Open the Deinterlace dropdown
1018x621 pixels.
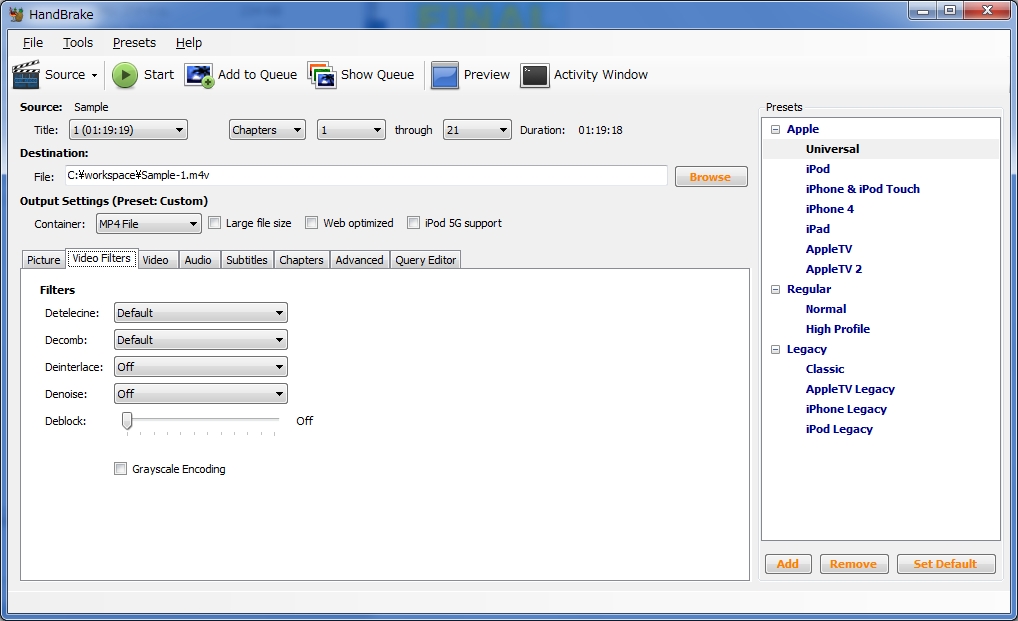201,367
